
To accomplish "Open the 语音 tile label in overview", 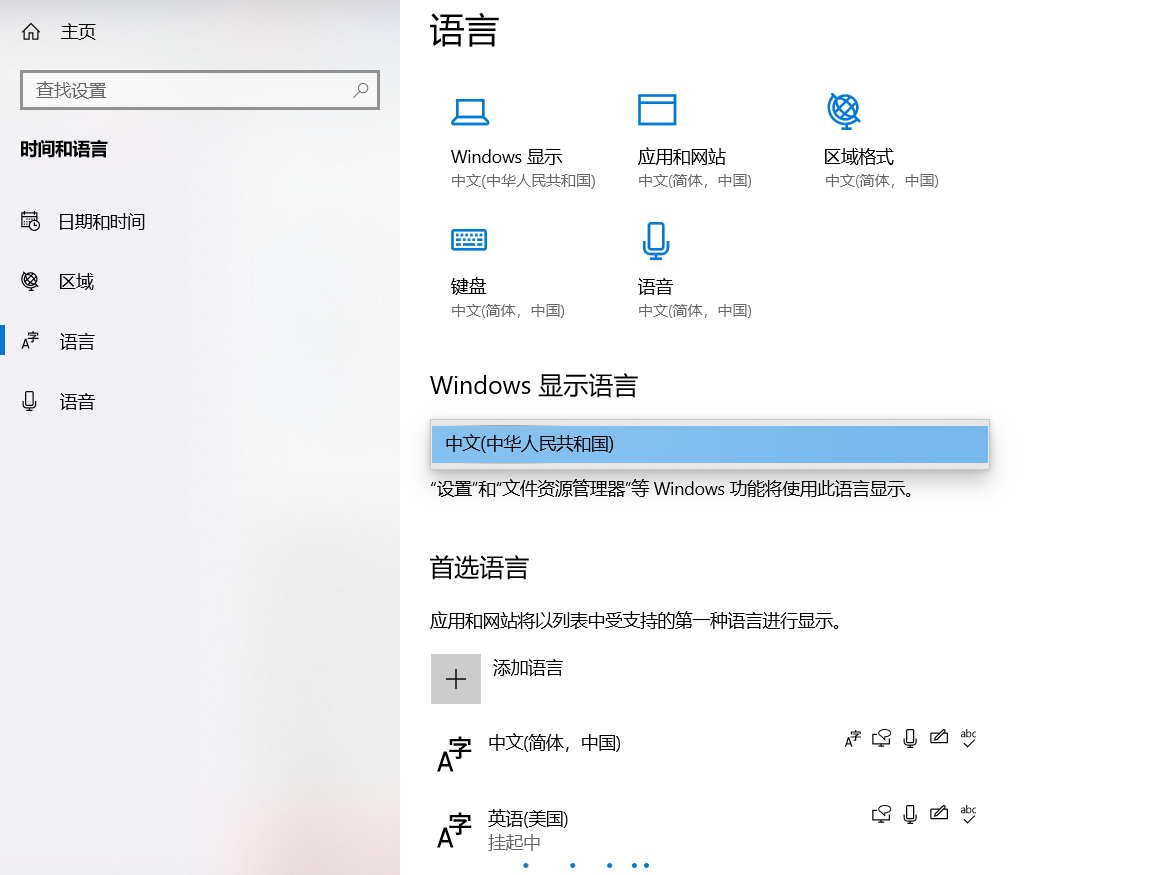I will click(x=656, y=286).
